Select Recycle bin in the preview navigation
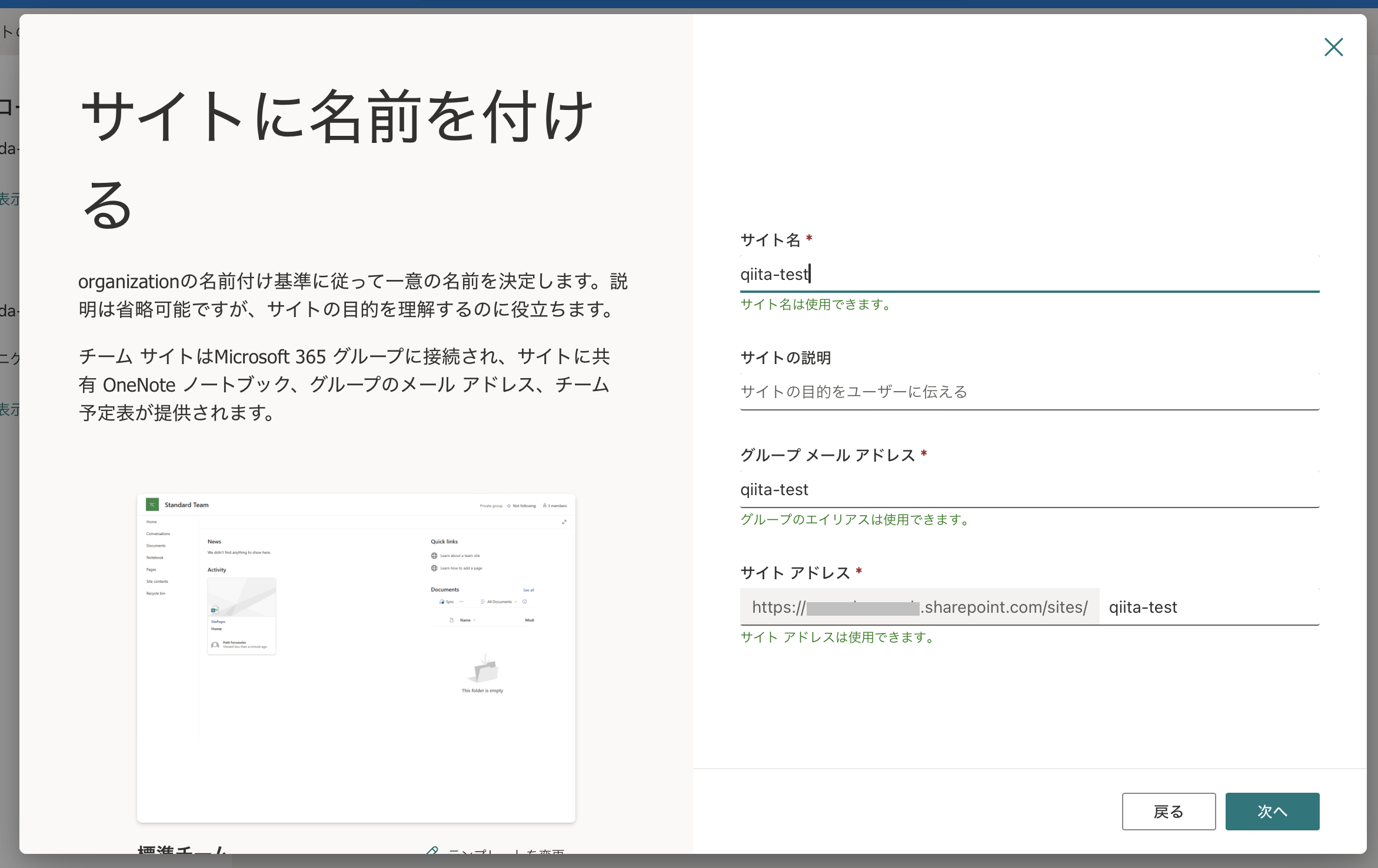 click(156, 593)
